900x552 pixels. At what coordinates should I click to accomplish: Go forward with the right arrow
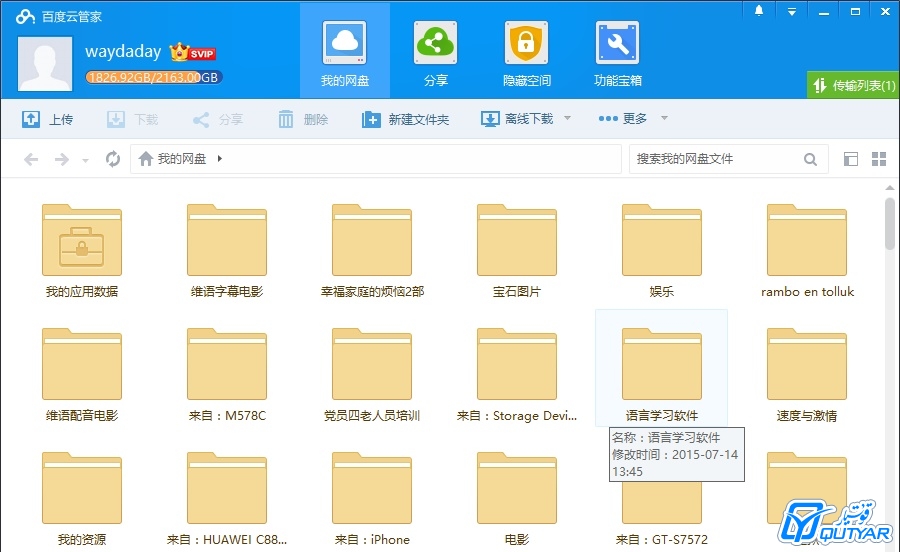(61, 159)
